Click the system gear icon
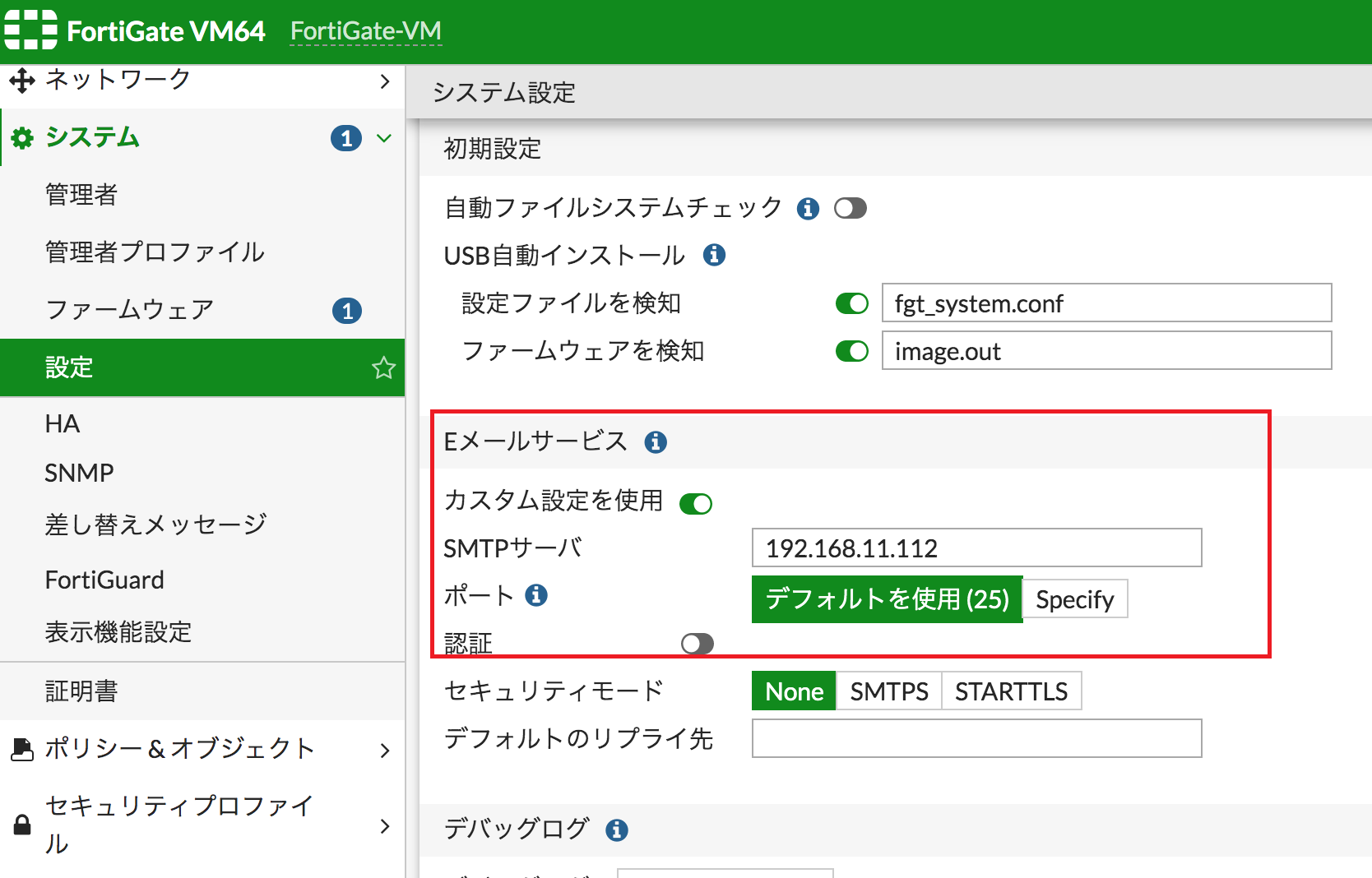Image resolution: width=1372 pixels, height=878 pixels. pos(22,138)
